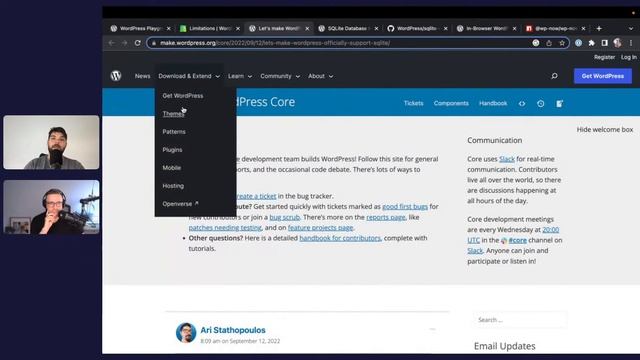
Task: Open the Slack link under Communication
Action: (507, 159)
